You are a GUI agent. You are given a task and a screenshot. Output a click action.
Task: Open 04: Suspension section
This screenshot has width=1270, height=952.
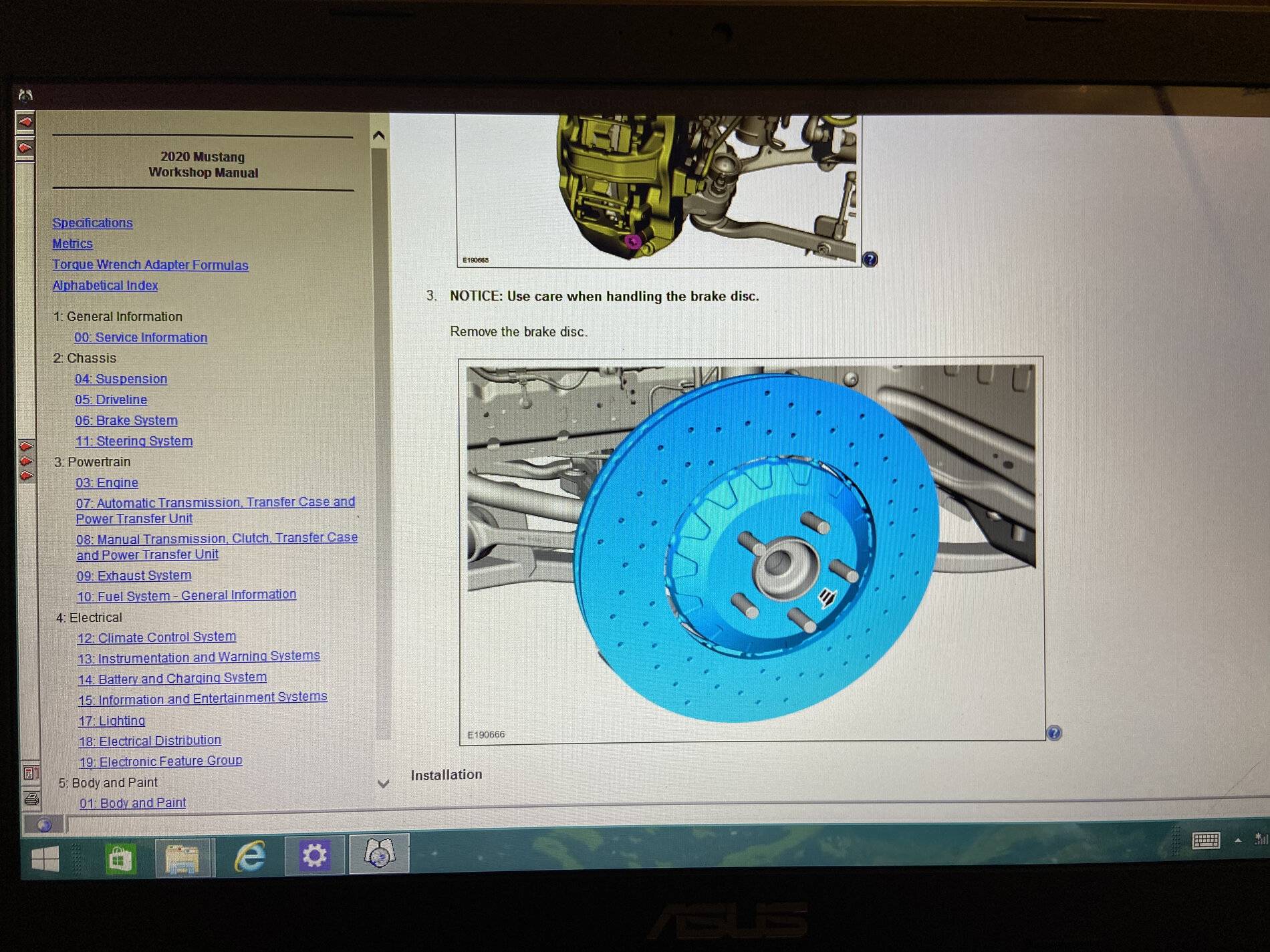pyautogui.click(x=121, y=379)
